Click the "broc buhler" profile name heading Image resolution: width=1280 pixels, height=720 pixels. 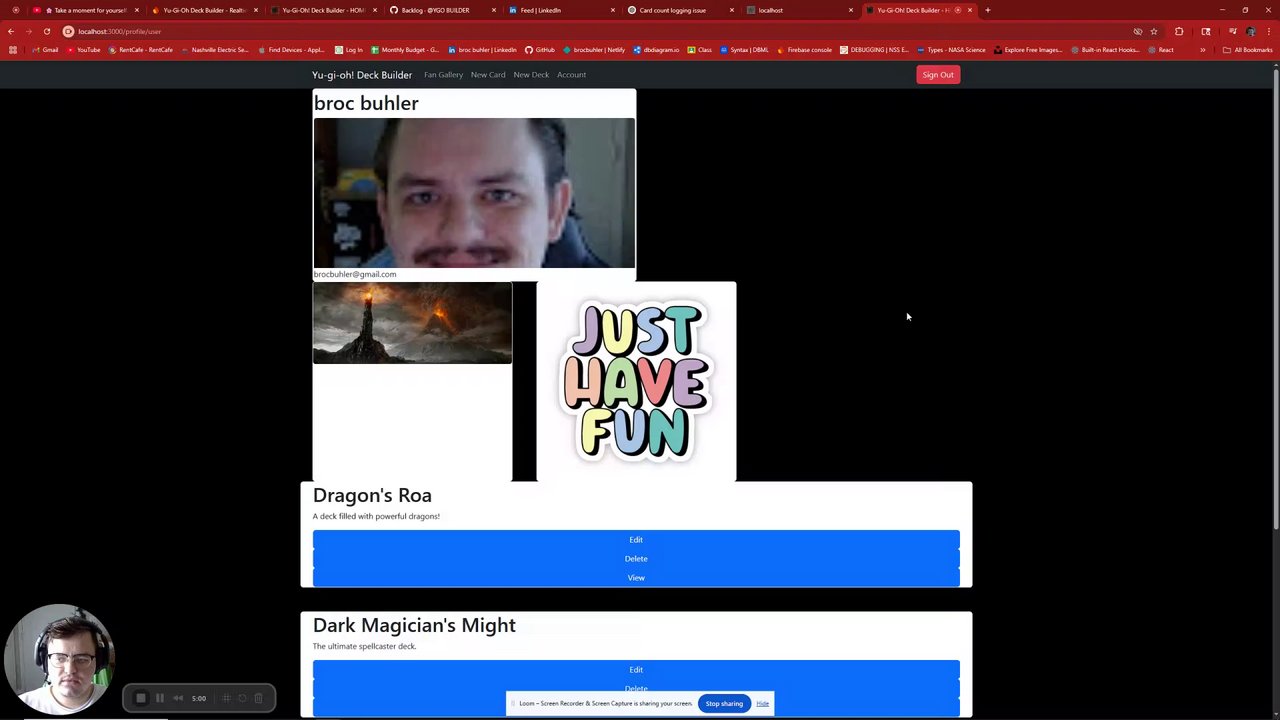pyautogui.click(x=366, y=103)
